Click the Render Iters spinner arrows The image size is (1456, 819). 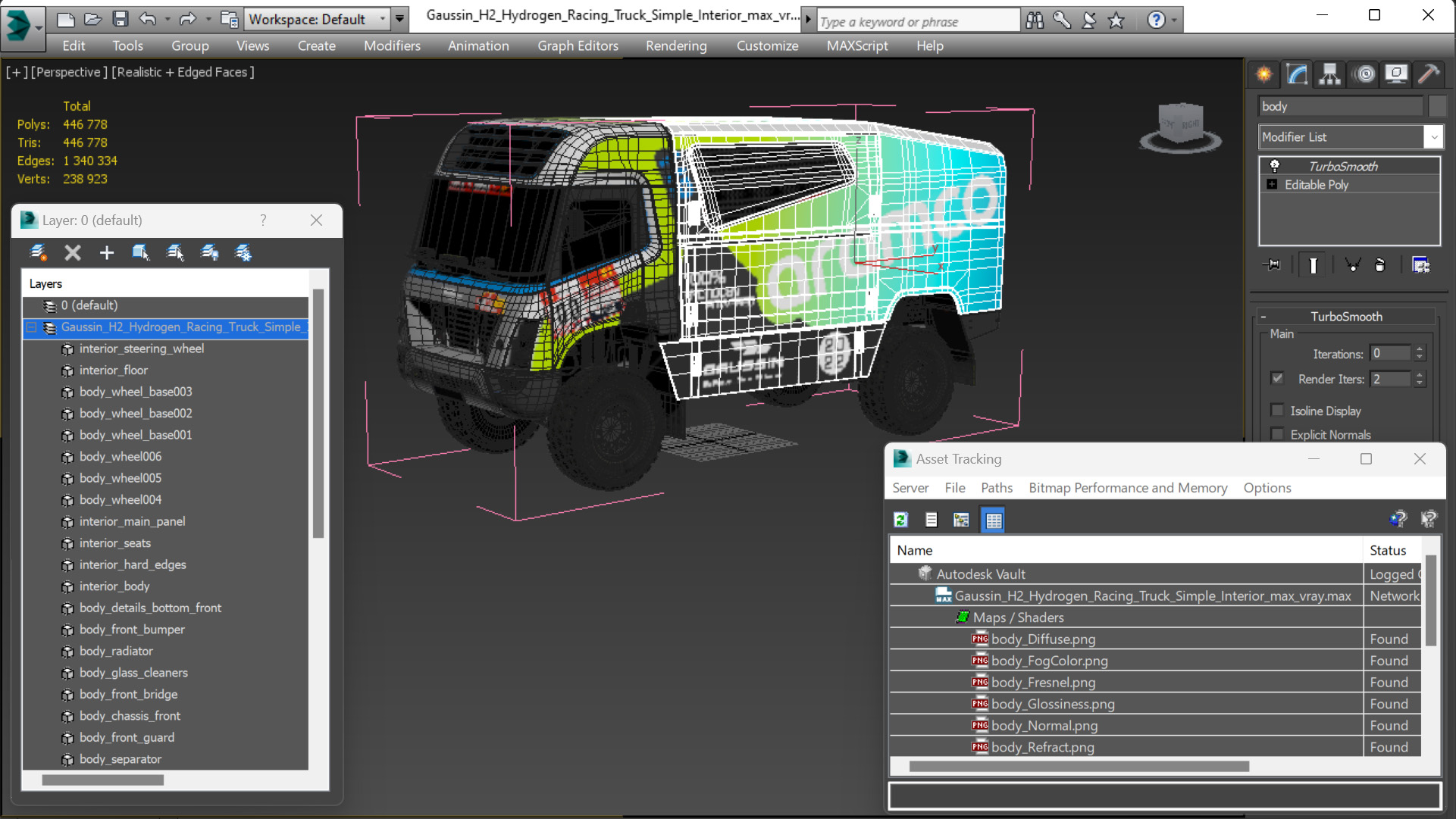tap(1420, 379)
